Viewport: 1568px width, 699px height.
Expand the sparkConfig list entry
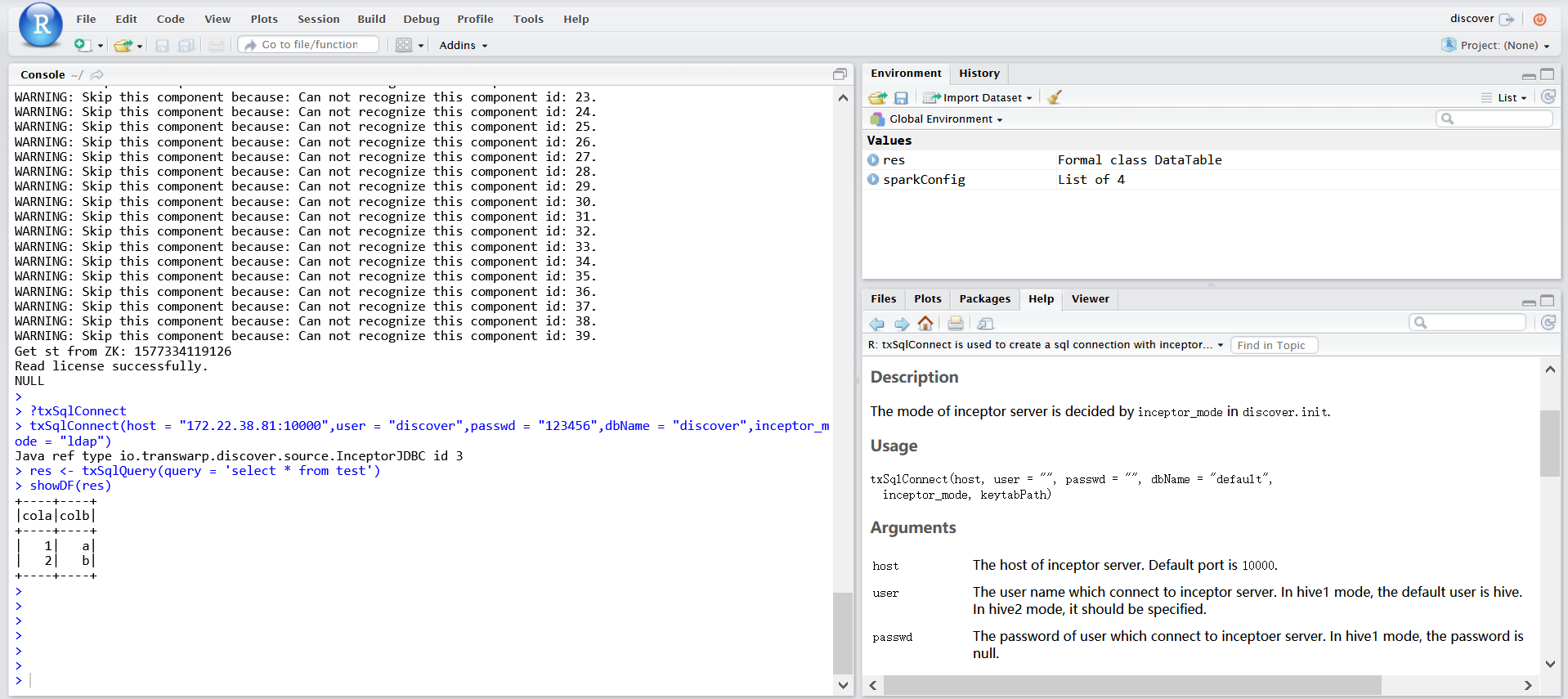click(873, 180)
